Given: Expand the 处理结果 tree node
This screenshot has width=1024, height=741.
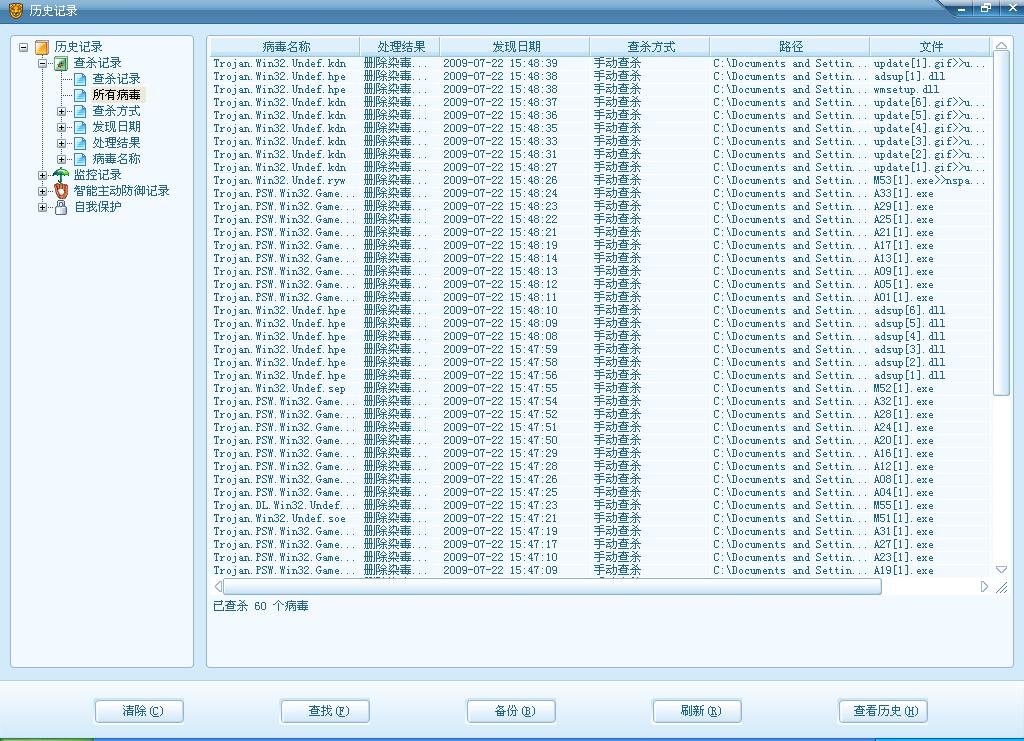Looking at the screenshot, I should click(61, 143).
